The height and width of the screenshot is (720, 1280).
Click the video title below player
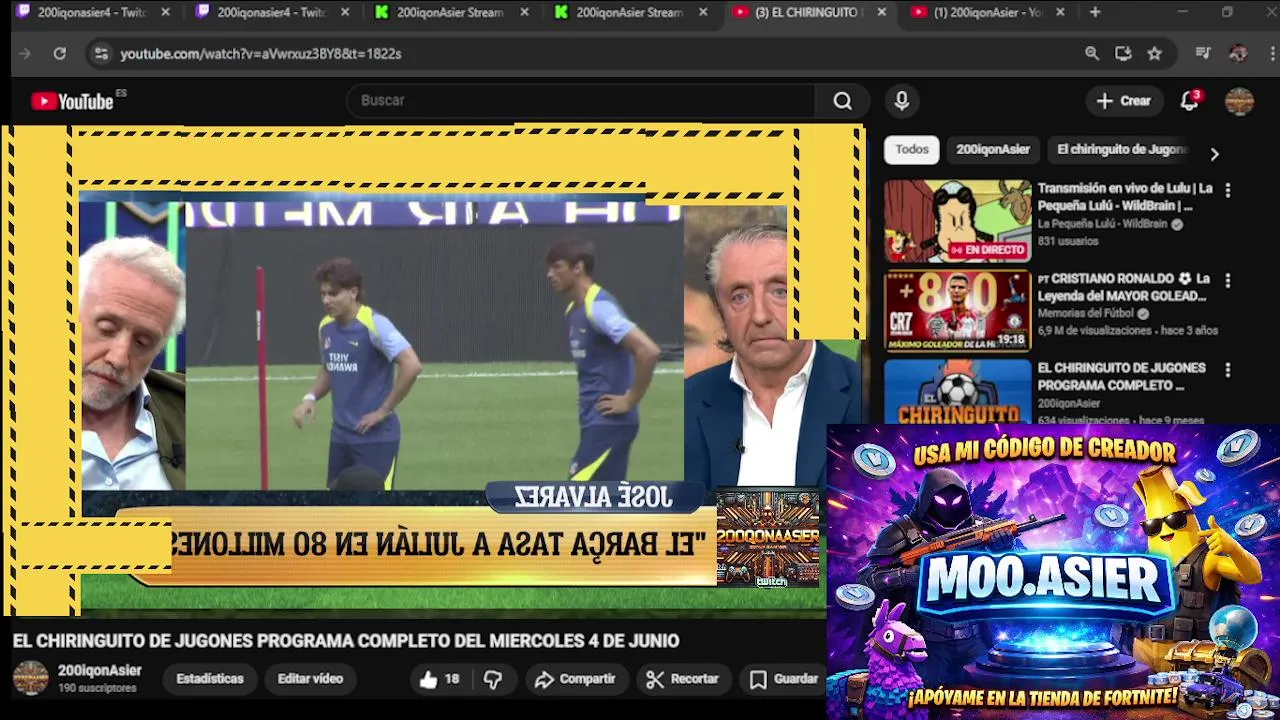point(346,641)
